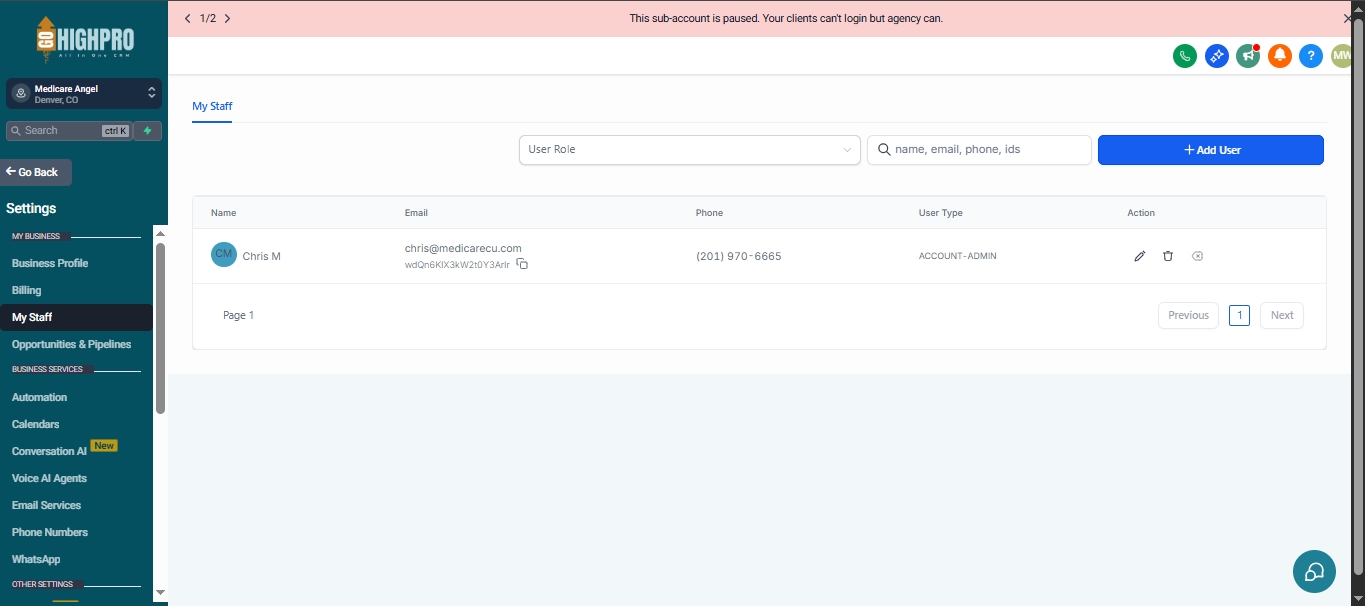Click the Go Back button
This screenshot has width=1365, height=606.
point(35,172)
